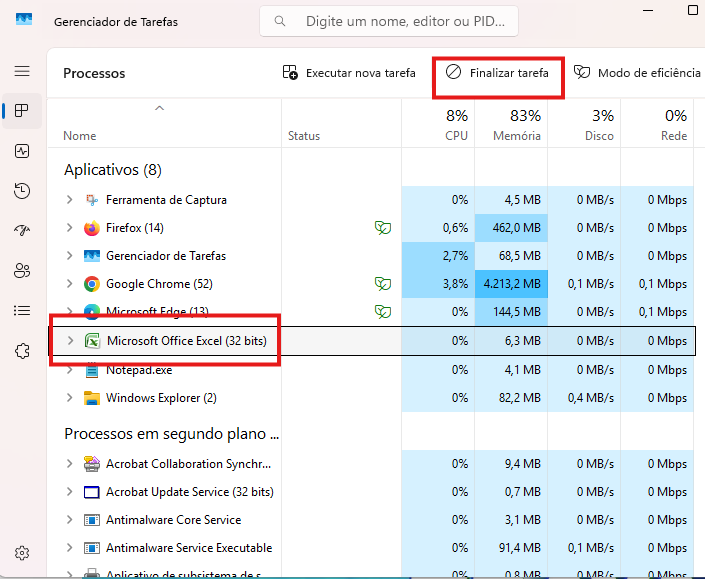Click the search box for name or PID
705x579 pixels.
[389, 21]
